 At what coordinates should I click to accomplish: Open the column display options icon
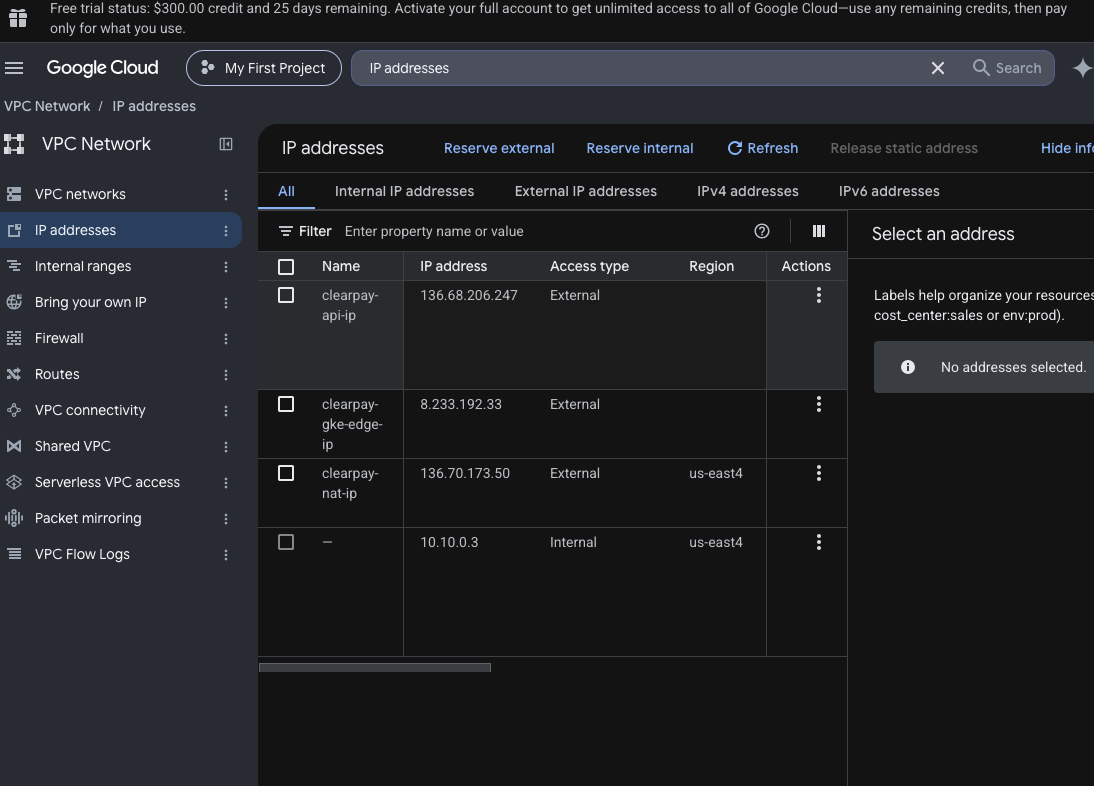819,231
